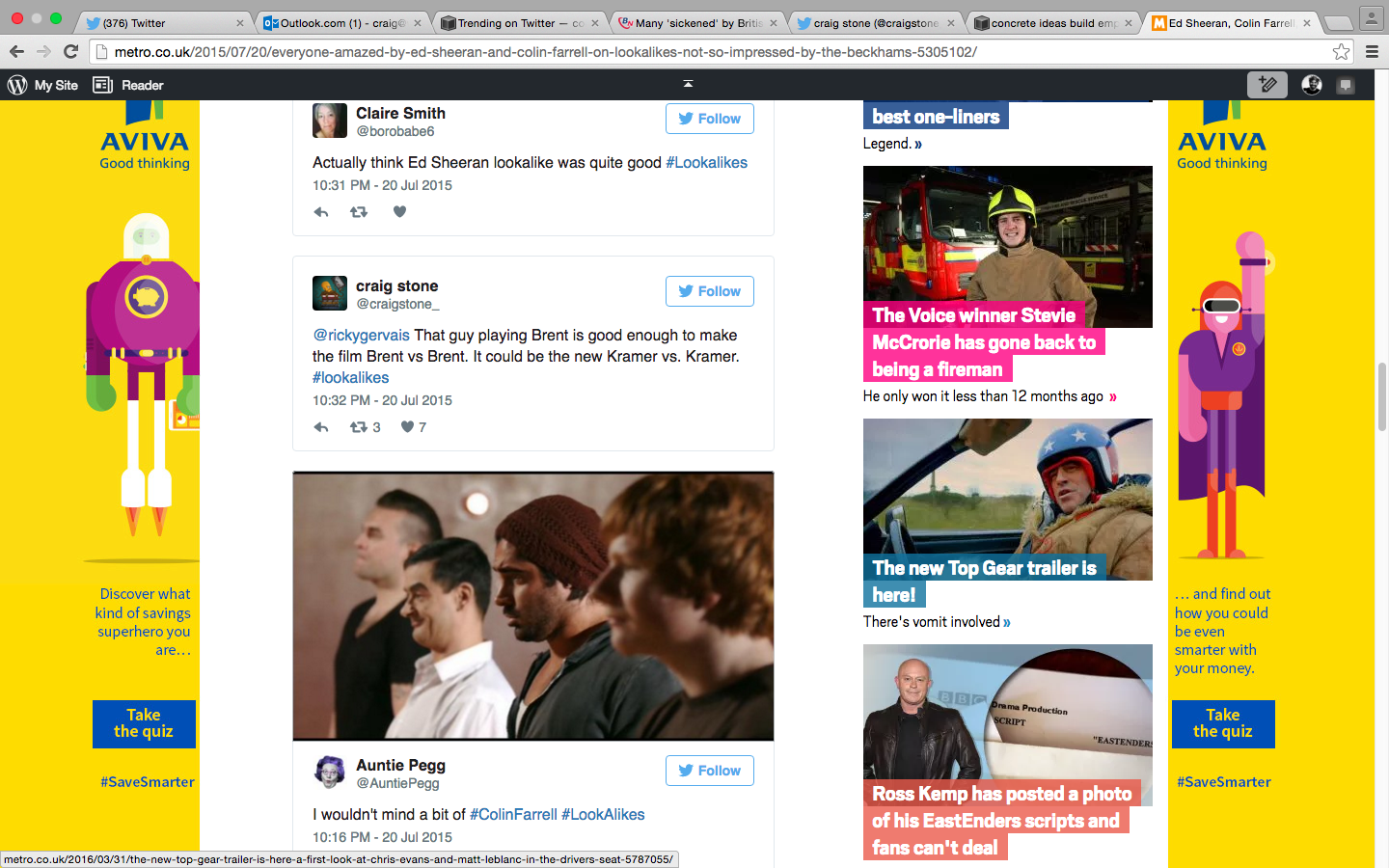
Task: Click the browser forward arrow
Action: [x=43, y=52]
